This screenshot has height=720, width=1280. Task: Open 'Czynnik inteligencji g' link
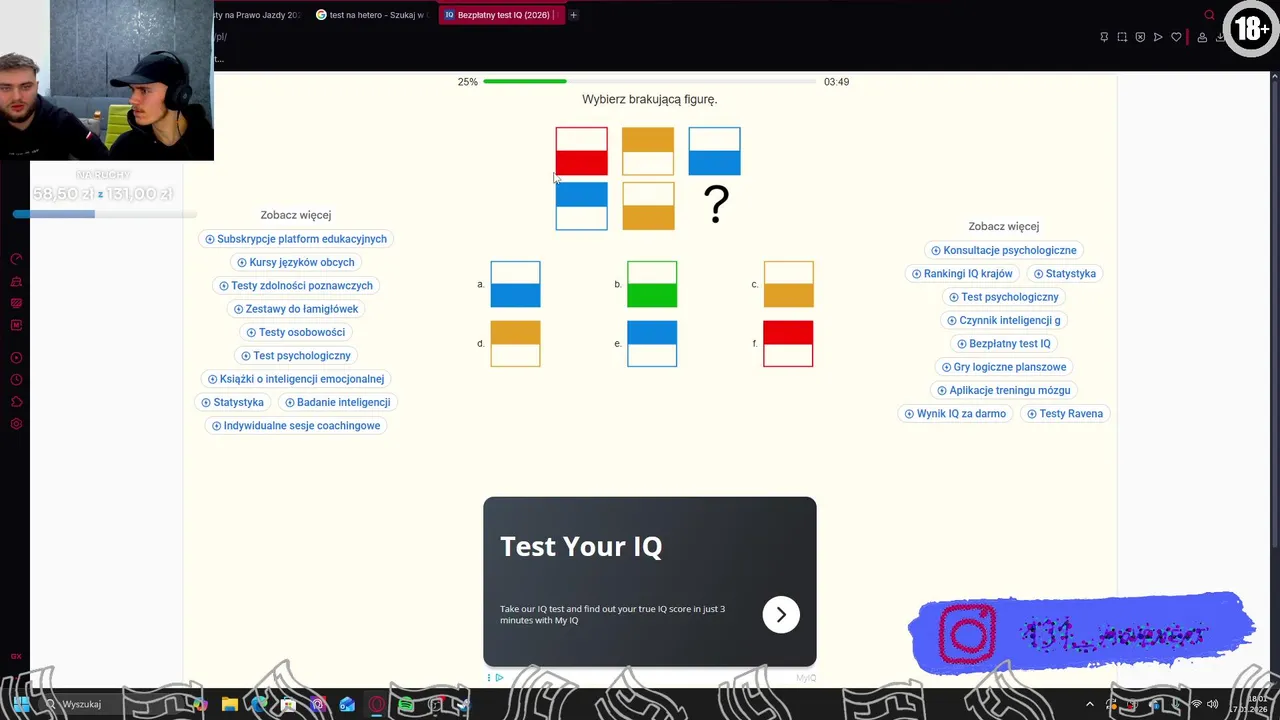click(1003, 320)
